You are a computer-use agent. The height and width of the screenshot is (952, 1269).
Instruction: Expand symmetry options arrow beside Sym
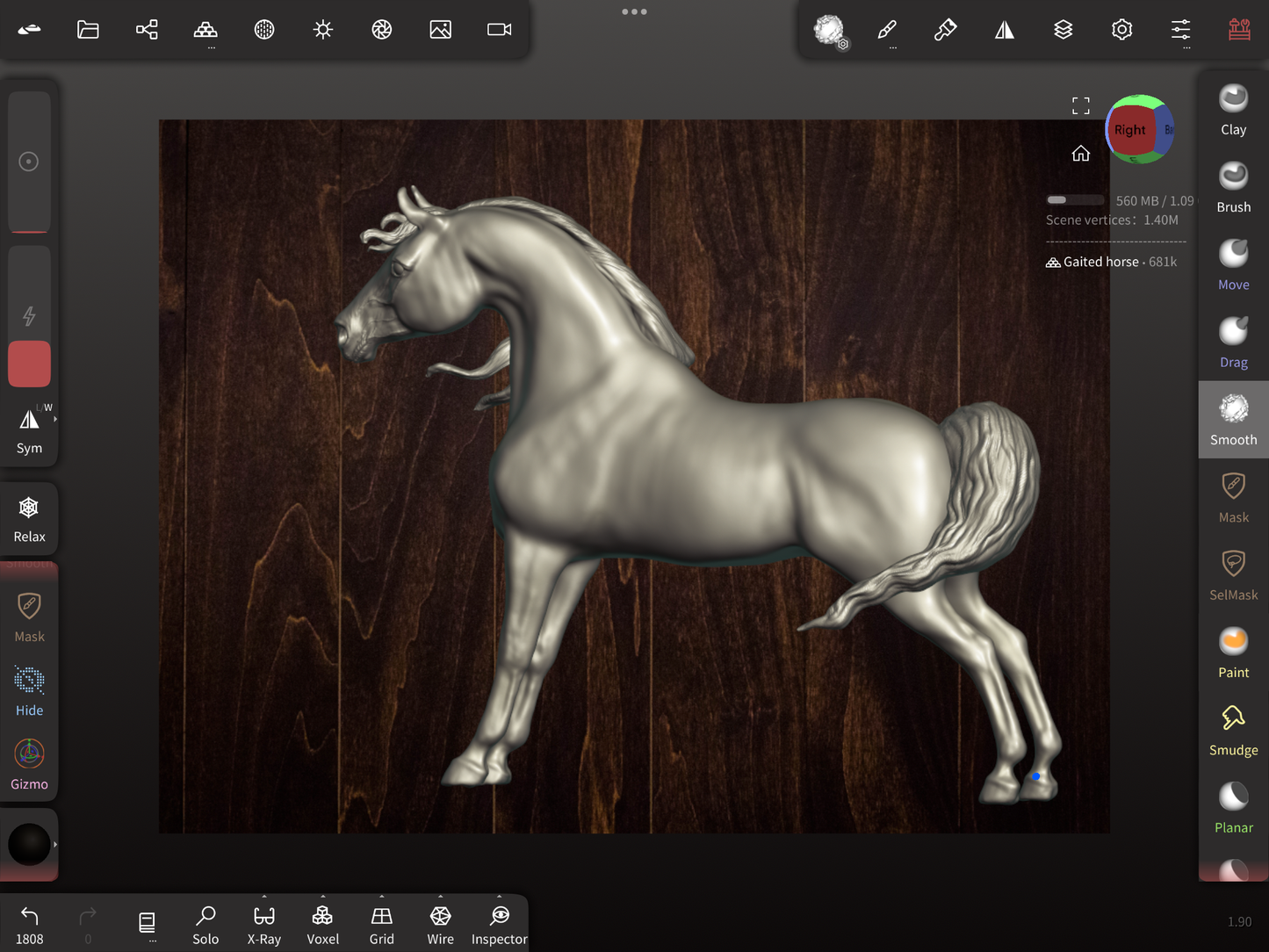point(55,420)
